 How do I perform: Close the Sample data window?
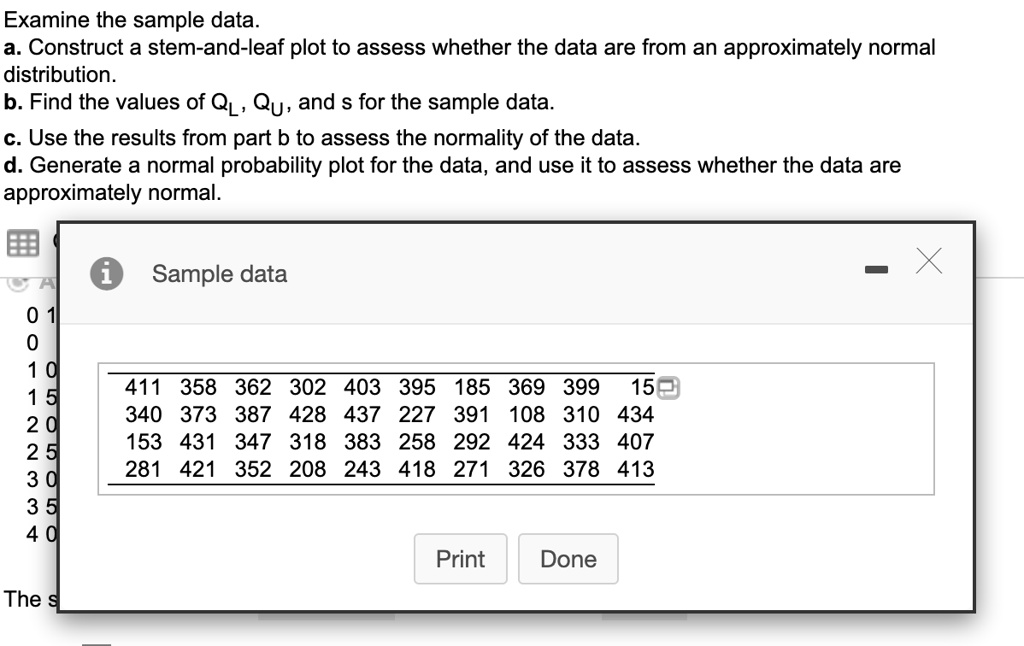(928, 261)
